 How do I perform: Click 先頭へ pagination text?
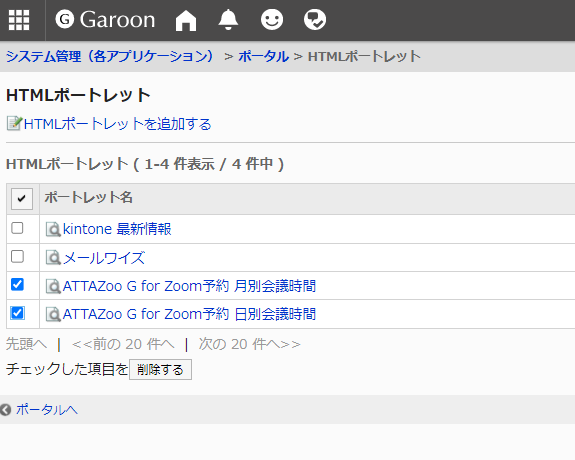pyautogui.click(x=26, y=344)
